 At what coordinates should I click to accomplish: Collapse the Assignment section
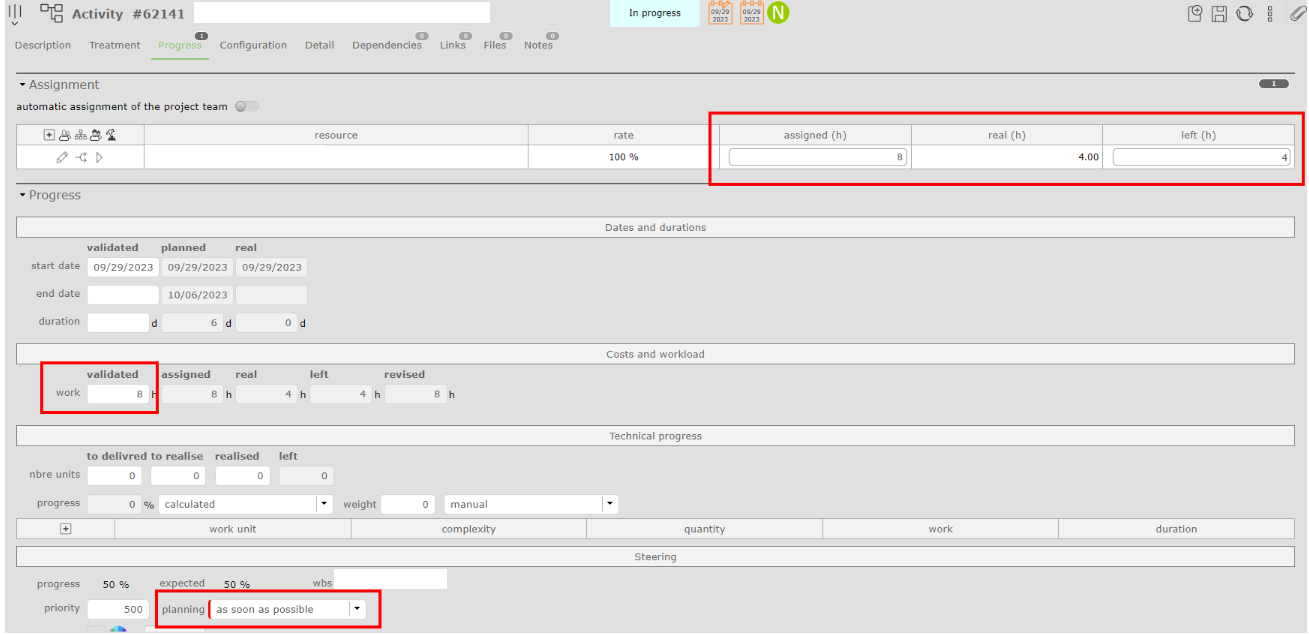point(22,85)
